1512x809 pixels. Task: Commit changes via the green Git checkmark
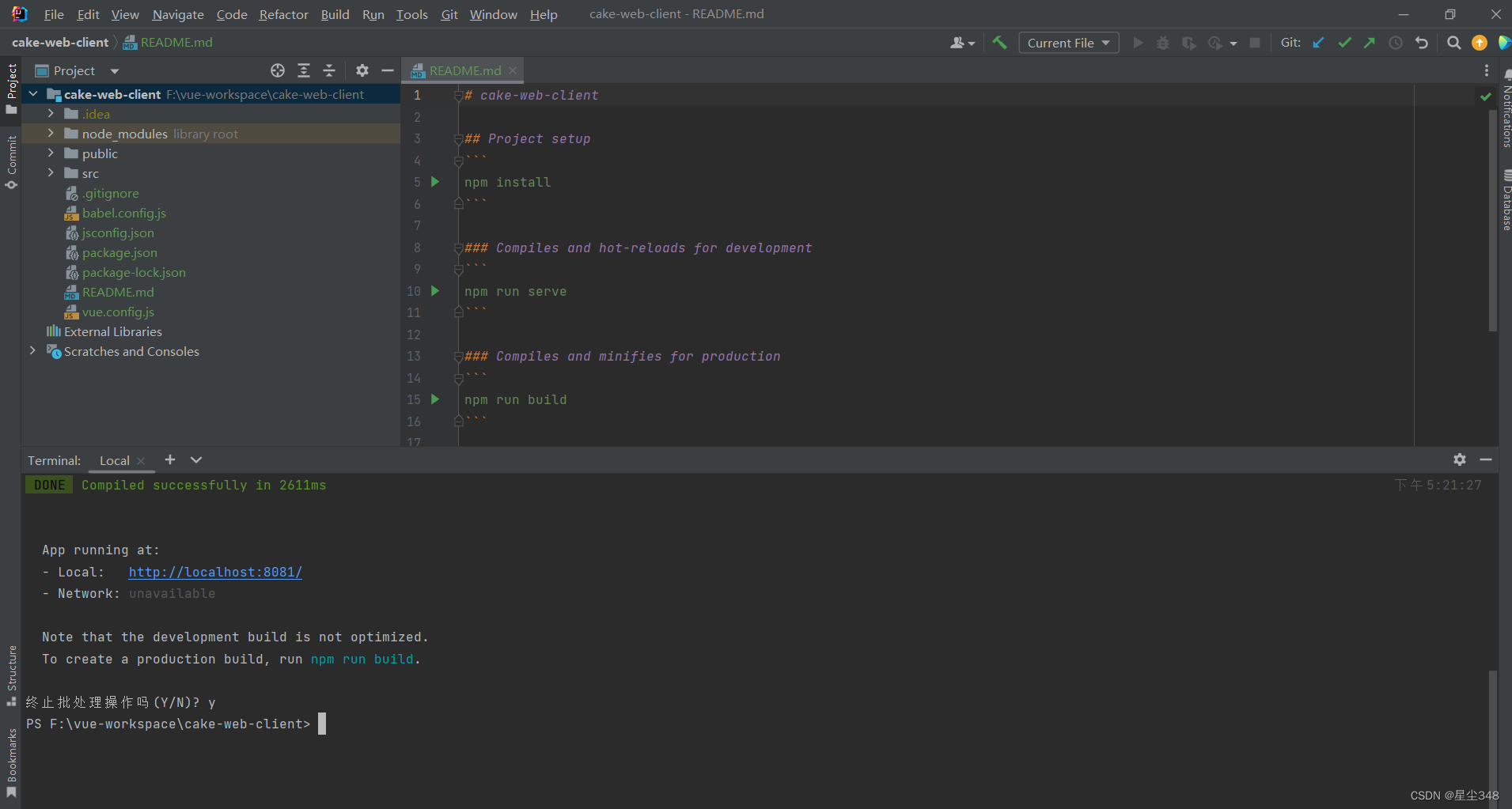coord(1344,43)
